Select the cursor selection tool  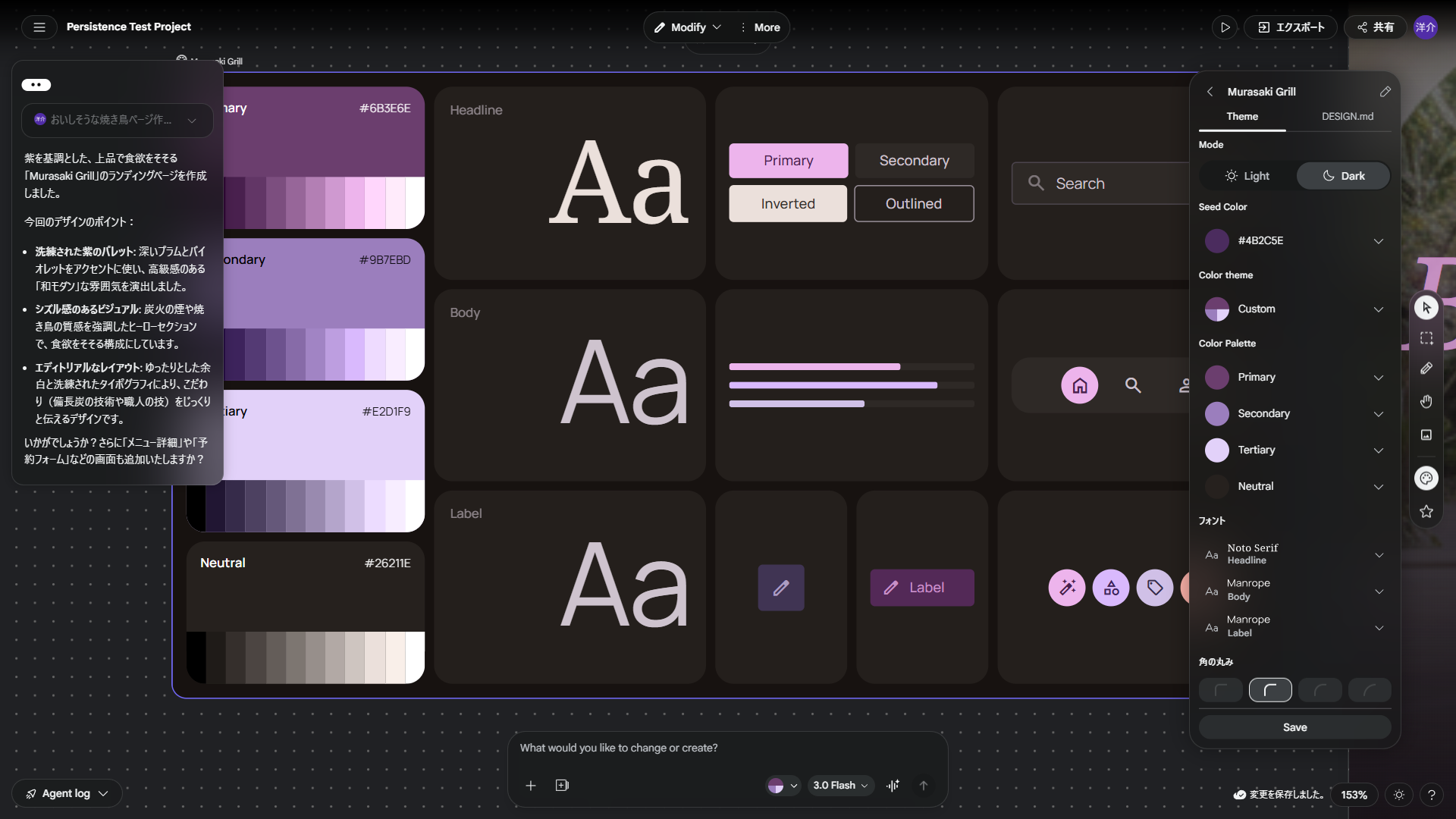(1426, 308)
